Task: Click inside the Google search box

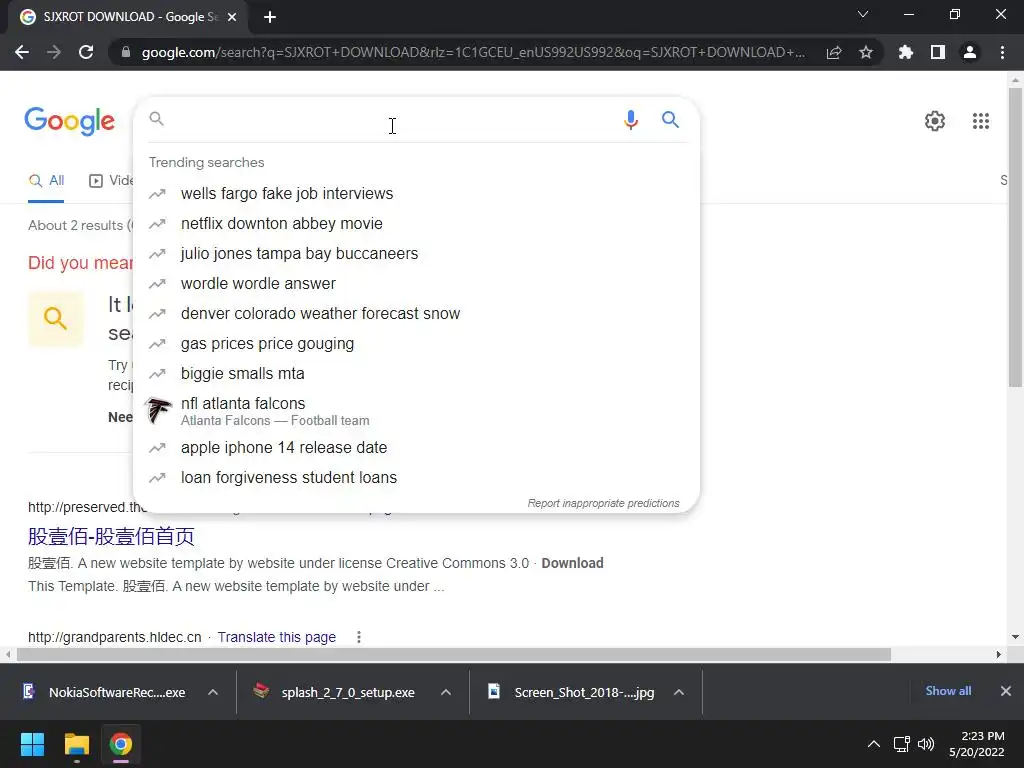Action: tap(392, 120)
